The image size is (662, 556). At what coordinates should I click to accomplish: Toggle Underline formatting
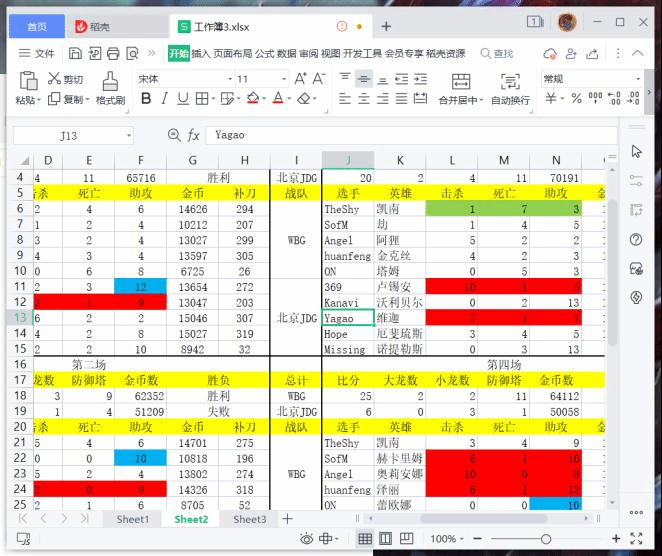(183, 99)
